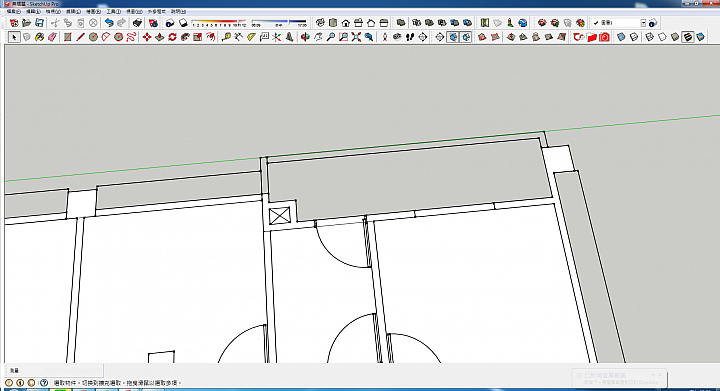
Task: Pick the Scale tool
Action: point(198,37)
